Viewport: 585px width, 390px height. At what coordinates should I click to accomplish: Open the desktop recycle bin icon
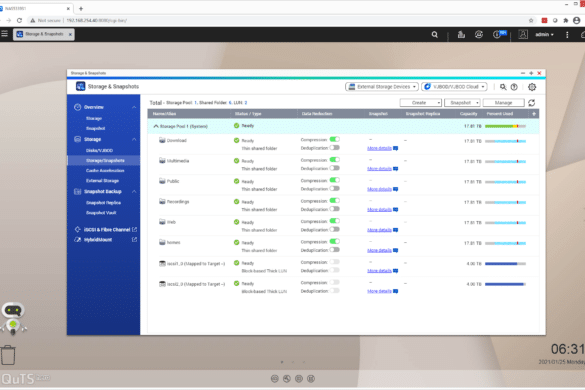click(x=8, y=355)
